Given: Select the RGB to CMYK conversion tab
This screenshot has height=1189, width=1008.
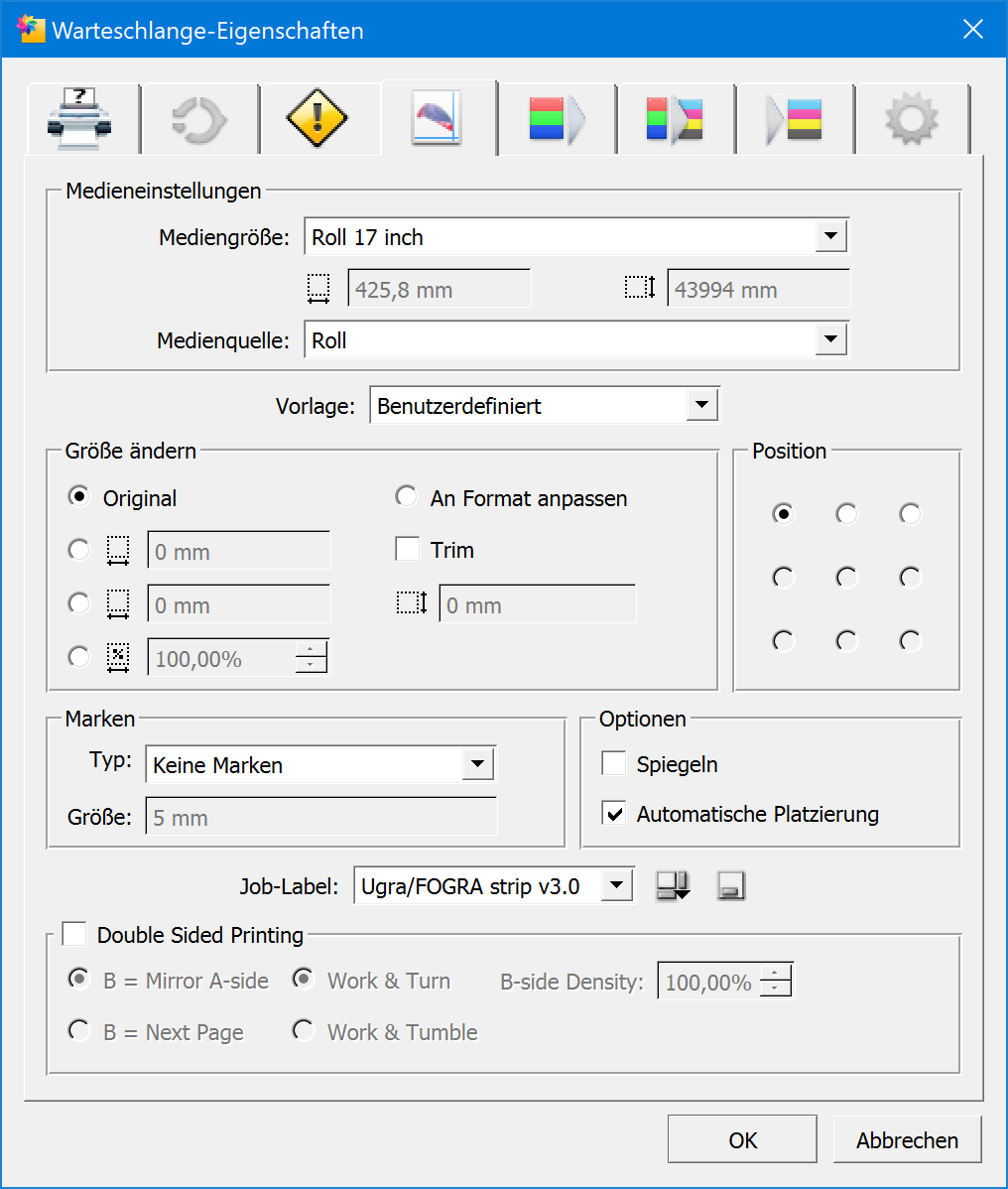Looking at the screenshot, I should [x=675, y=119].
